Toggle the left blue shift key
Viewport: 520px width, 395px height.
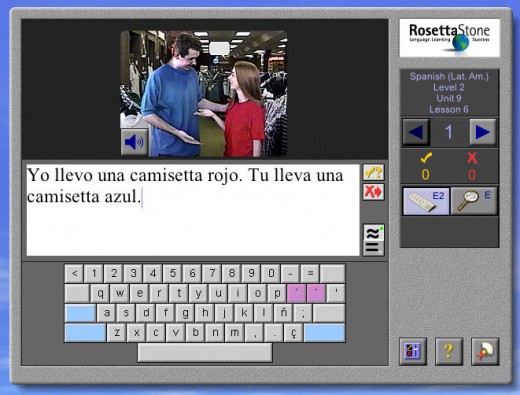click(x=85, y=333)
